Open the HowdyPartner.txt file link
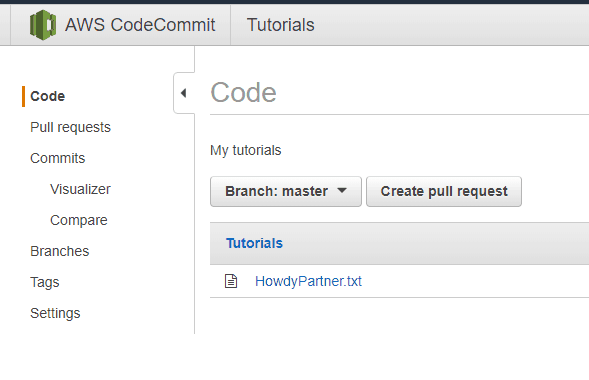 (x=308, y=281)
